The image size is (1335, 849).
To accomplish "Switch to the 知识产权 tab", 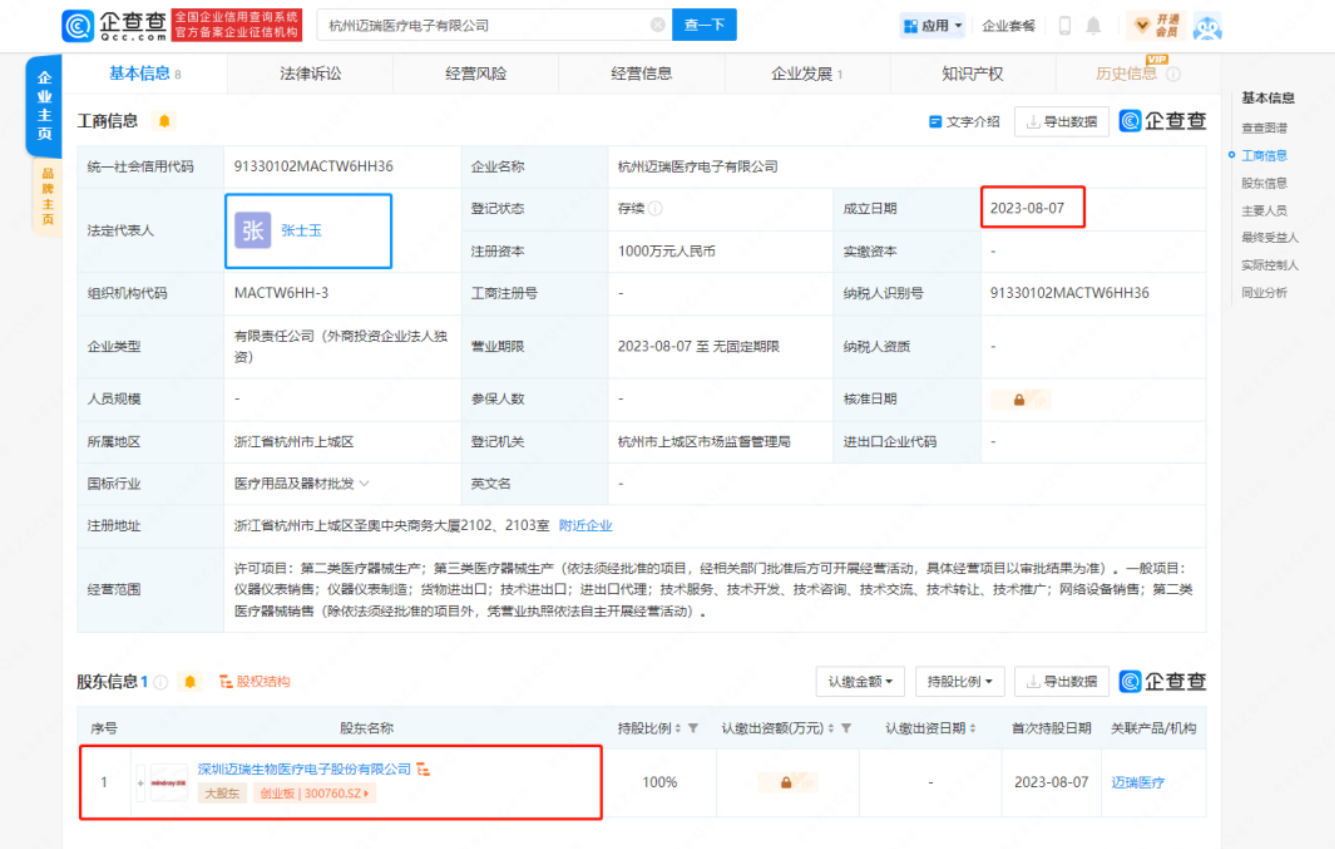I will coord(972,74).
